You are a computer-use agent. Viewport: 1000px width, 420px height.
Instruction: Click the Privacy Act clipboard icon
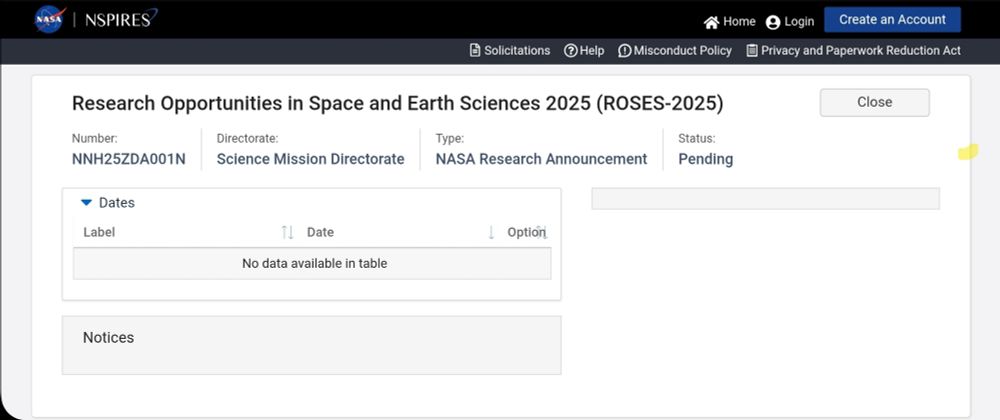[752, 50]
